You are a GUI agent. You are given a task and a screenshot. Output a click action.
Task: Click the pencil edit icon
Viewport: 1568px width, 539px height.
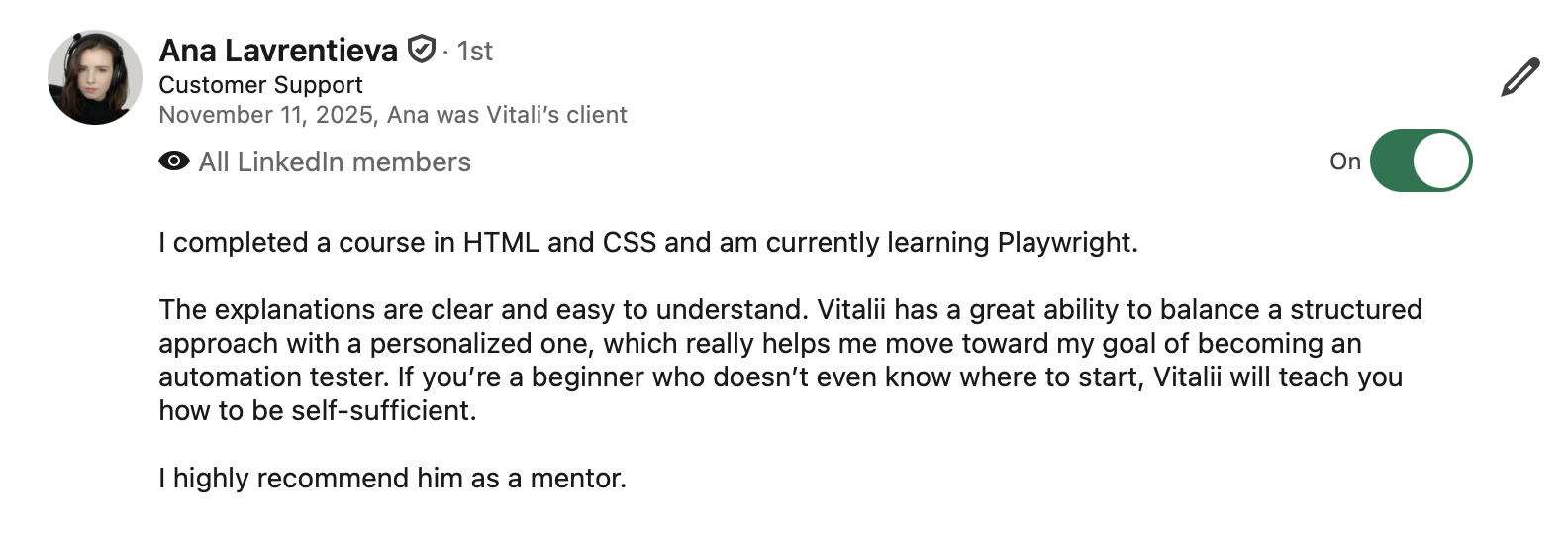[1519, 77]
